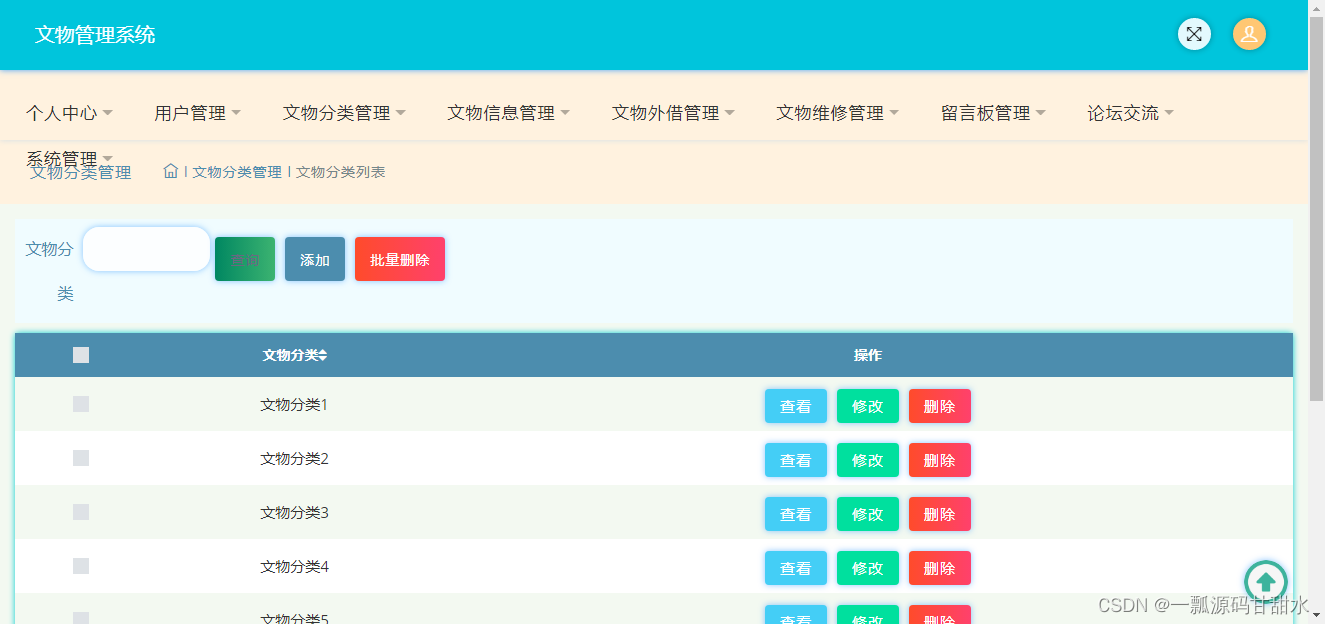Viewport: 1325px width, 624px height.
Task: Click 查看 for 文物分类1
Action: (x=796, y=406)
